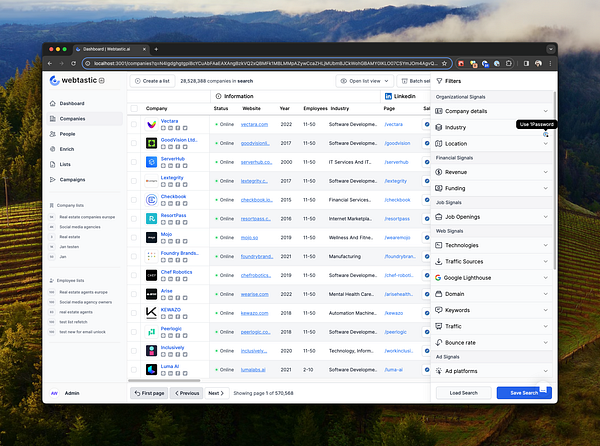Open the People sidebar section

(x=85, y=134)
